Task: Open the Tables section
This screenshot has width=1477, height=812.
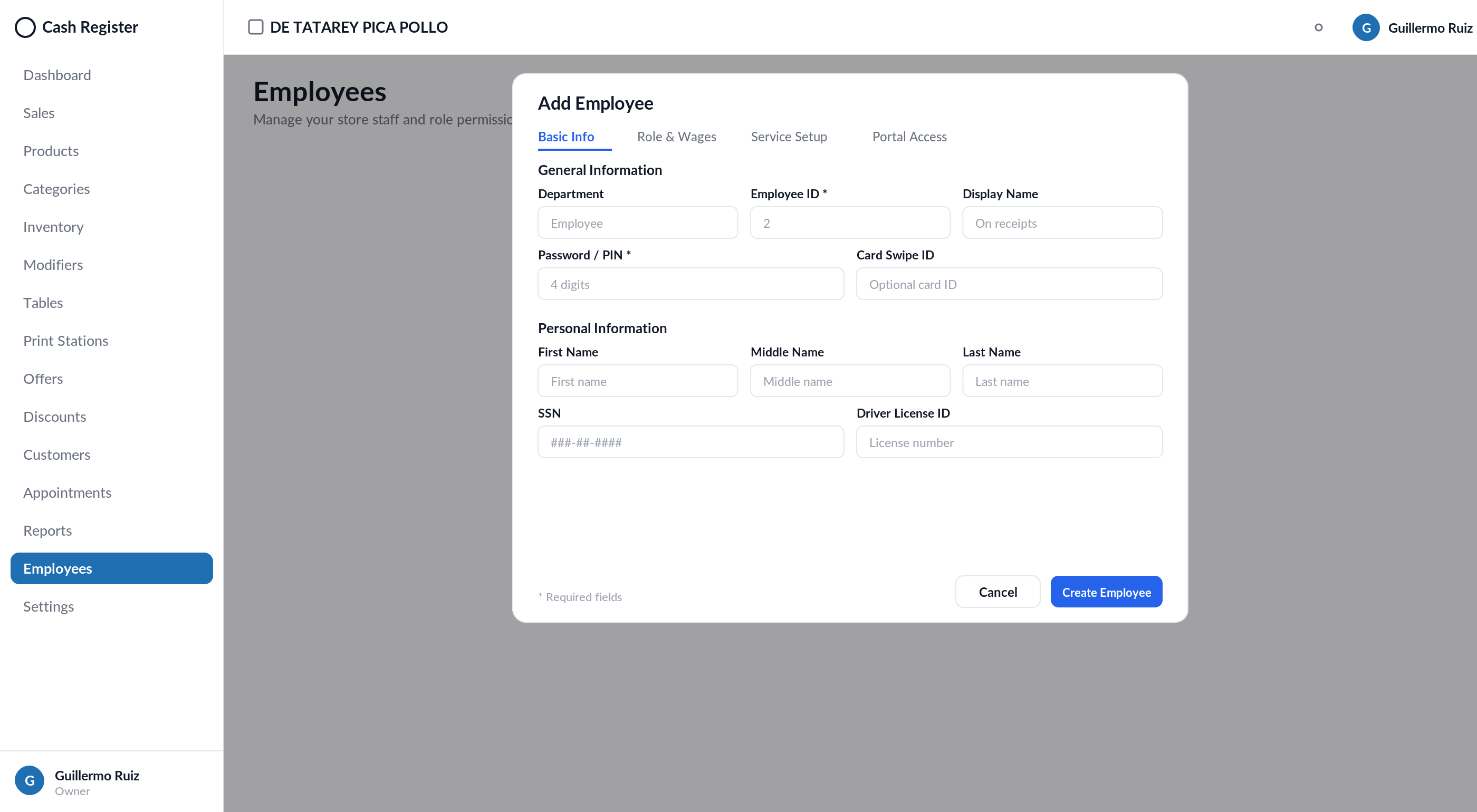Action: [112, 303]
